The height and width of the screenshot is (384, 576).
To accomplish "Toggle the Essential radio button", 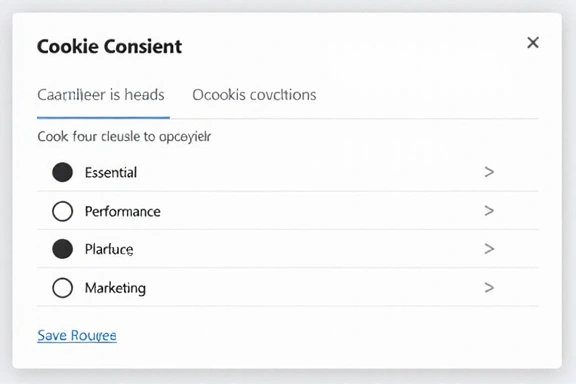I will tap(62, 172).
